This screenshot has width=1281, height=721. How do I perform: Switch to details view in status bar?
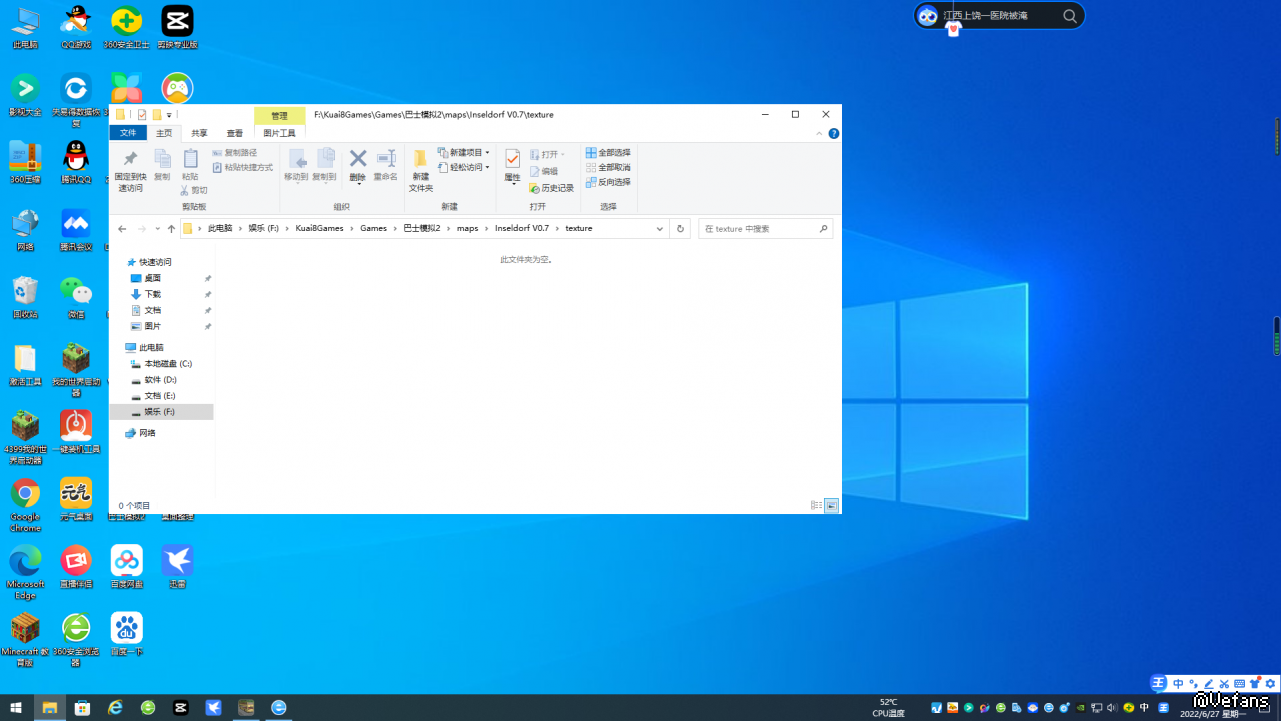pos(816,506)
